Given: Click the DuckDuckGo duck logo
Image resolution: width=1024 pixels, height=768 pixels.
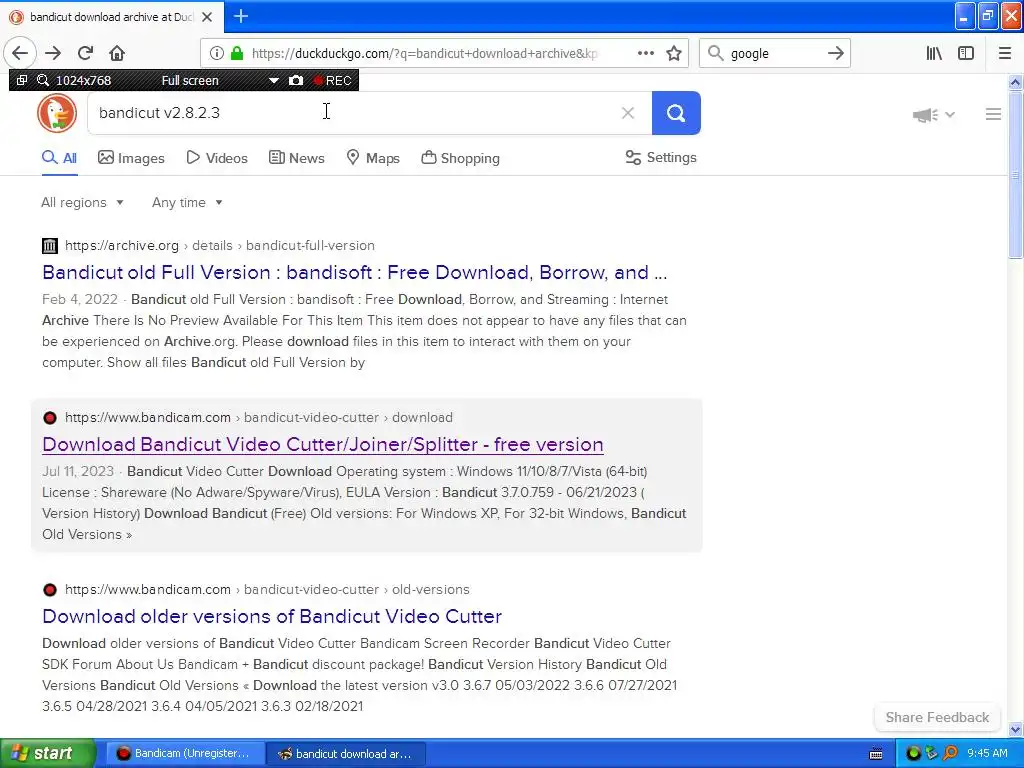Looking at the screenshot, I should click(x=57, y=113).
